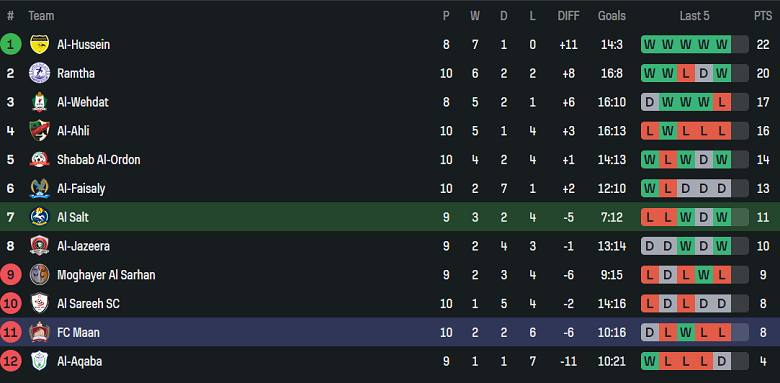Open the Al-Faisaly eagle crest

(39, 189)
